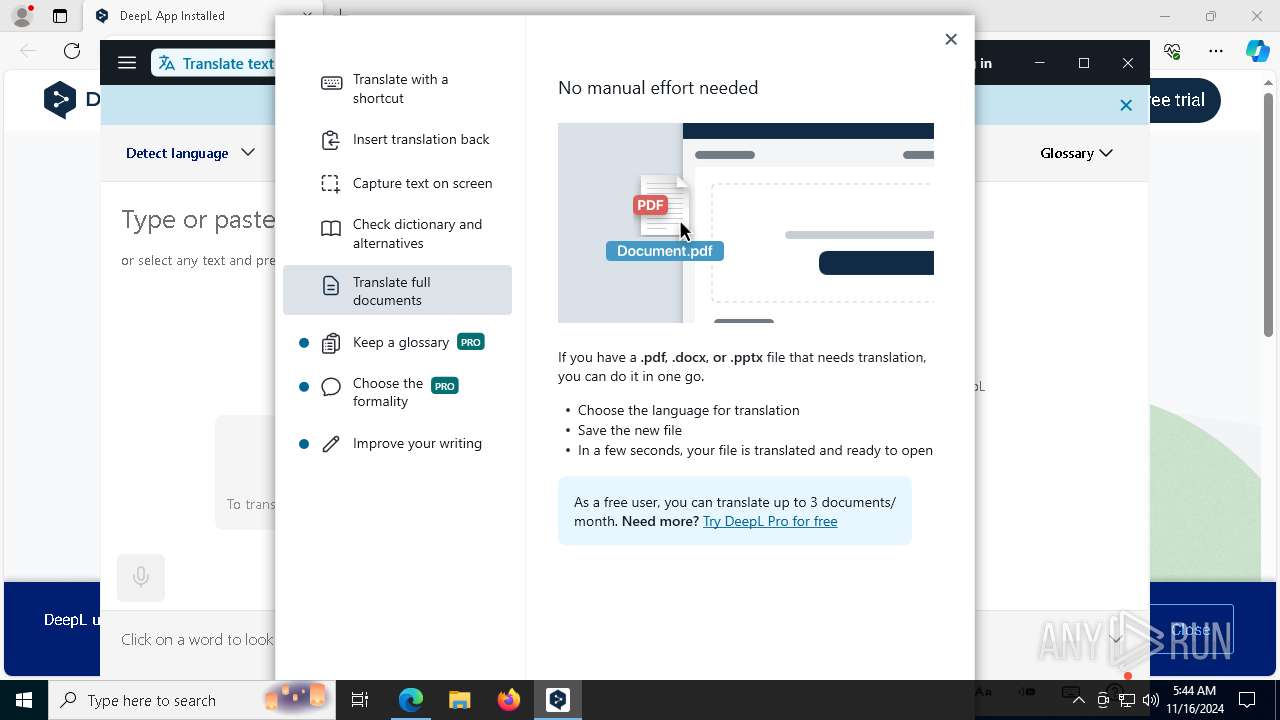Image resolution: width=1280 pixels, height=720 pixels.
Task: Click Translate text tab in DeepL
Action: pos(215,63)
